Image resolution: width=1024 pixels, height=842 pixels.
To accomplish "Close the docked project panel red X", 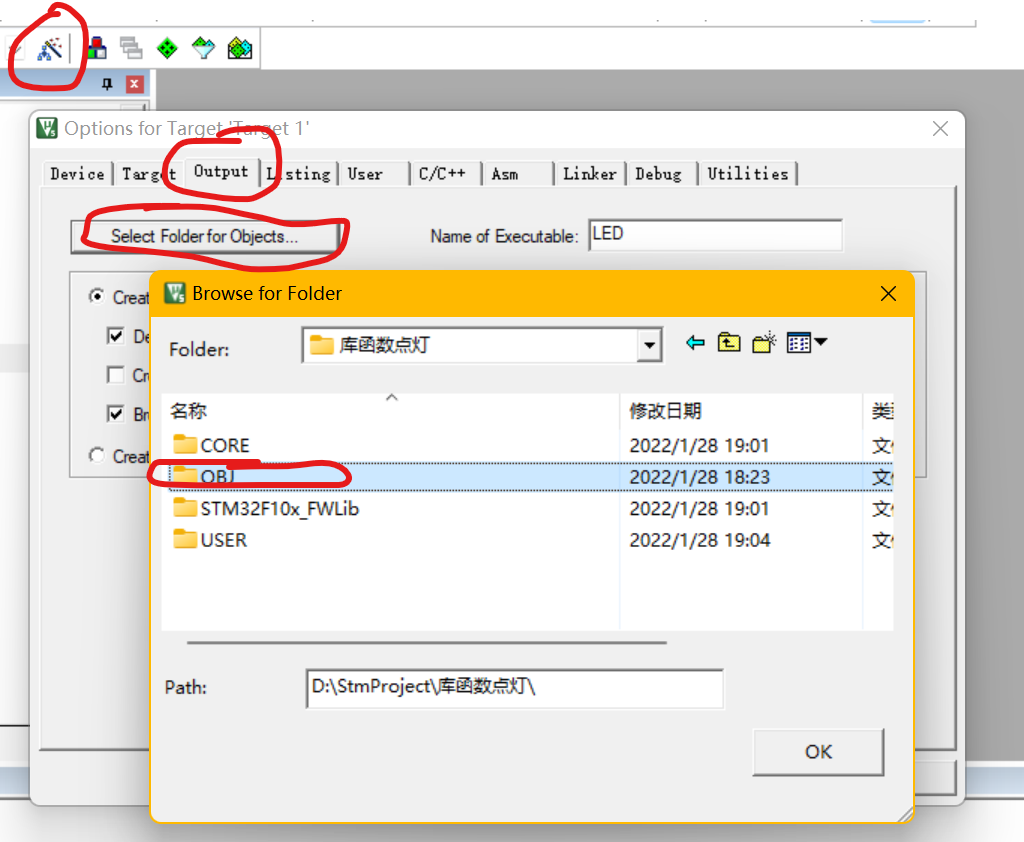I will pos(135,84).
